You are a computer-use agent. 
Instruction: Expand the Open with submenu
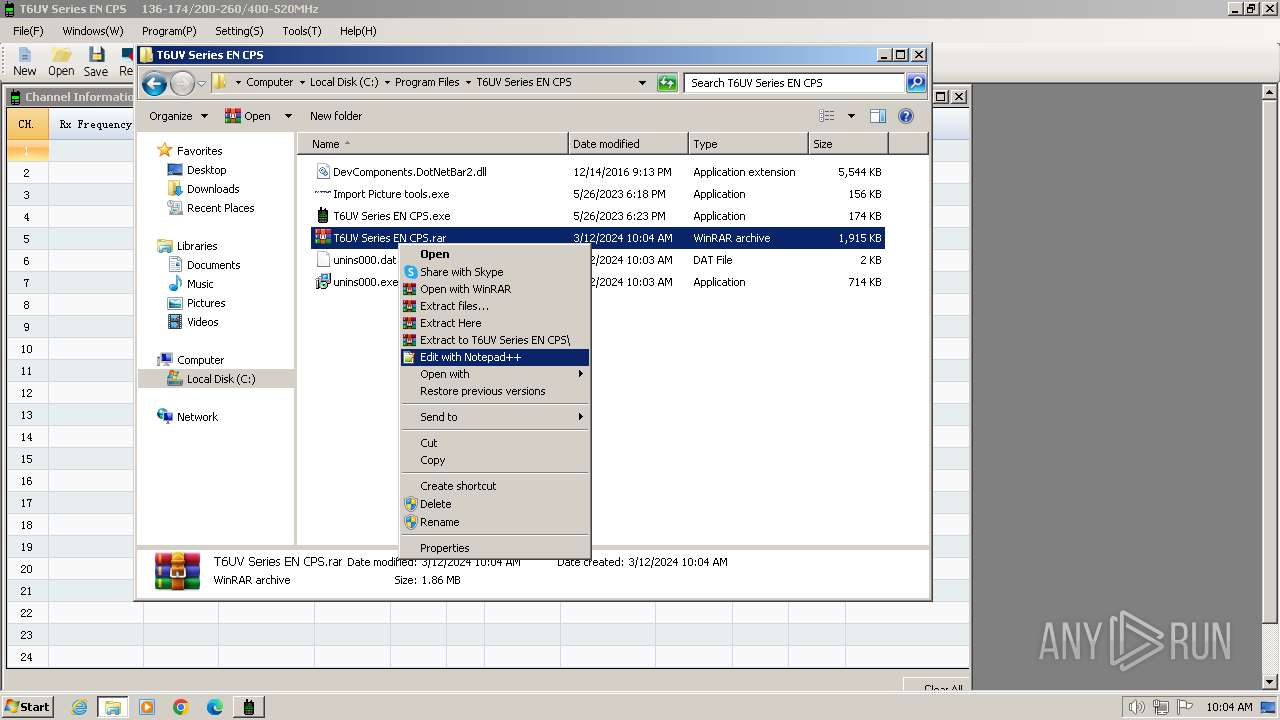coord(495,374)
